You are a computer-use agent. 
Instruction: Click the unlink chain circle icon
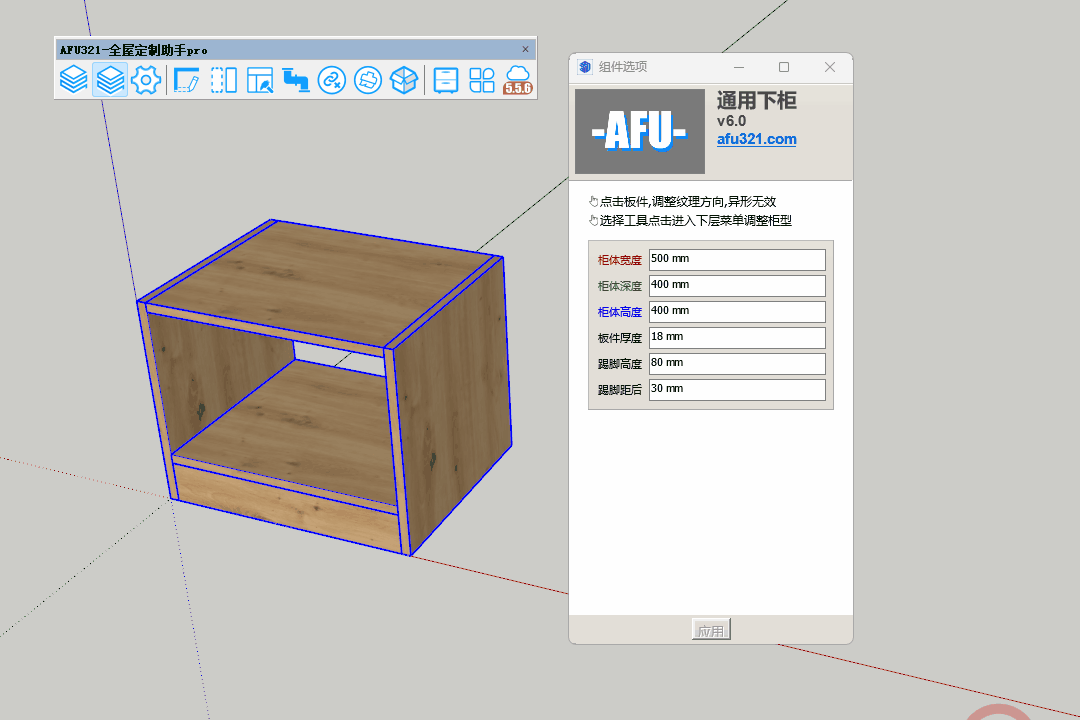(331, 79)
